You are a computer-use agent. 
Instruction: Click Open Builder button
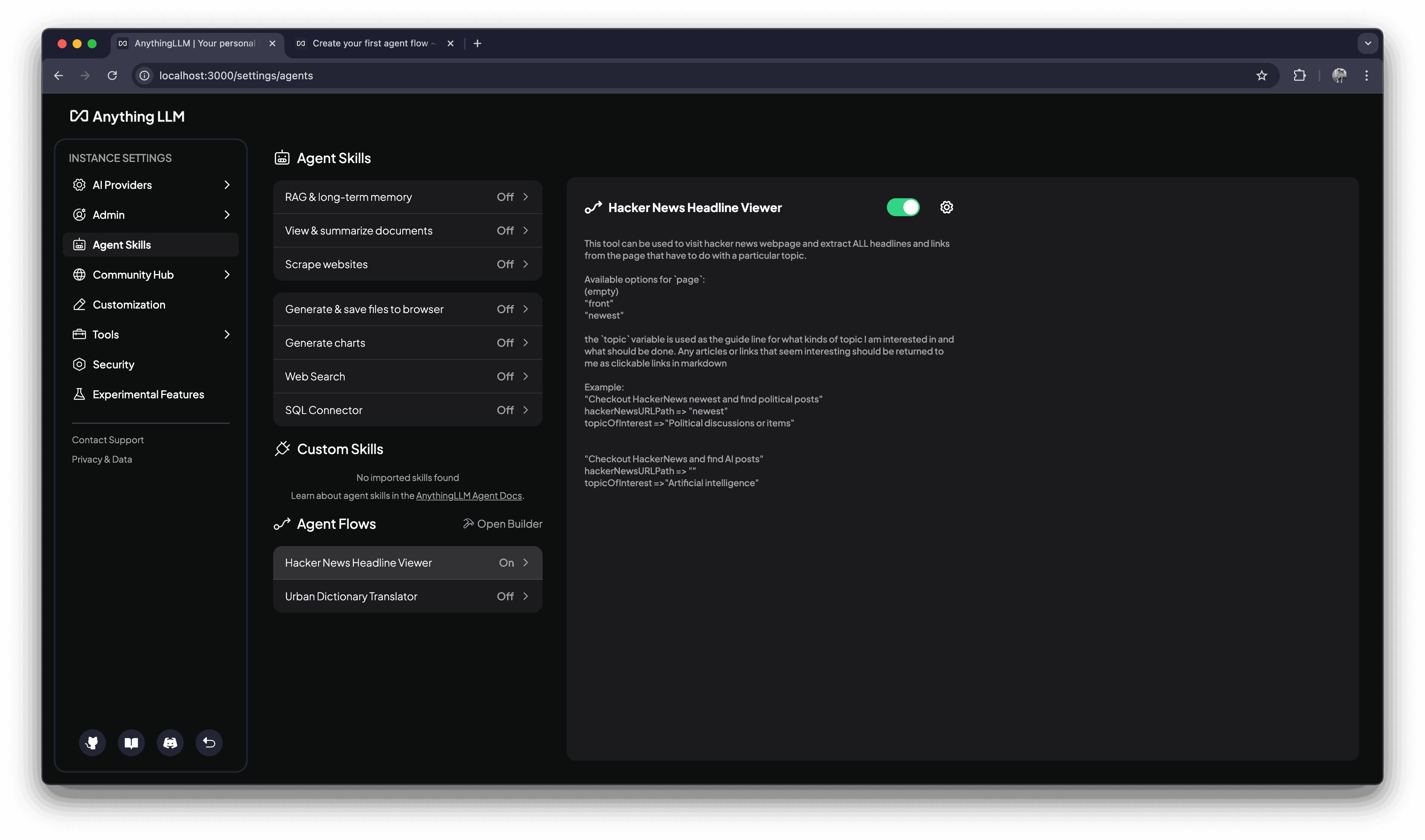point(502,524)
